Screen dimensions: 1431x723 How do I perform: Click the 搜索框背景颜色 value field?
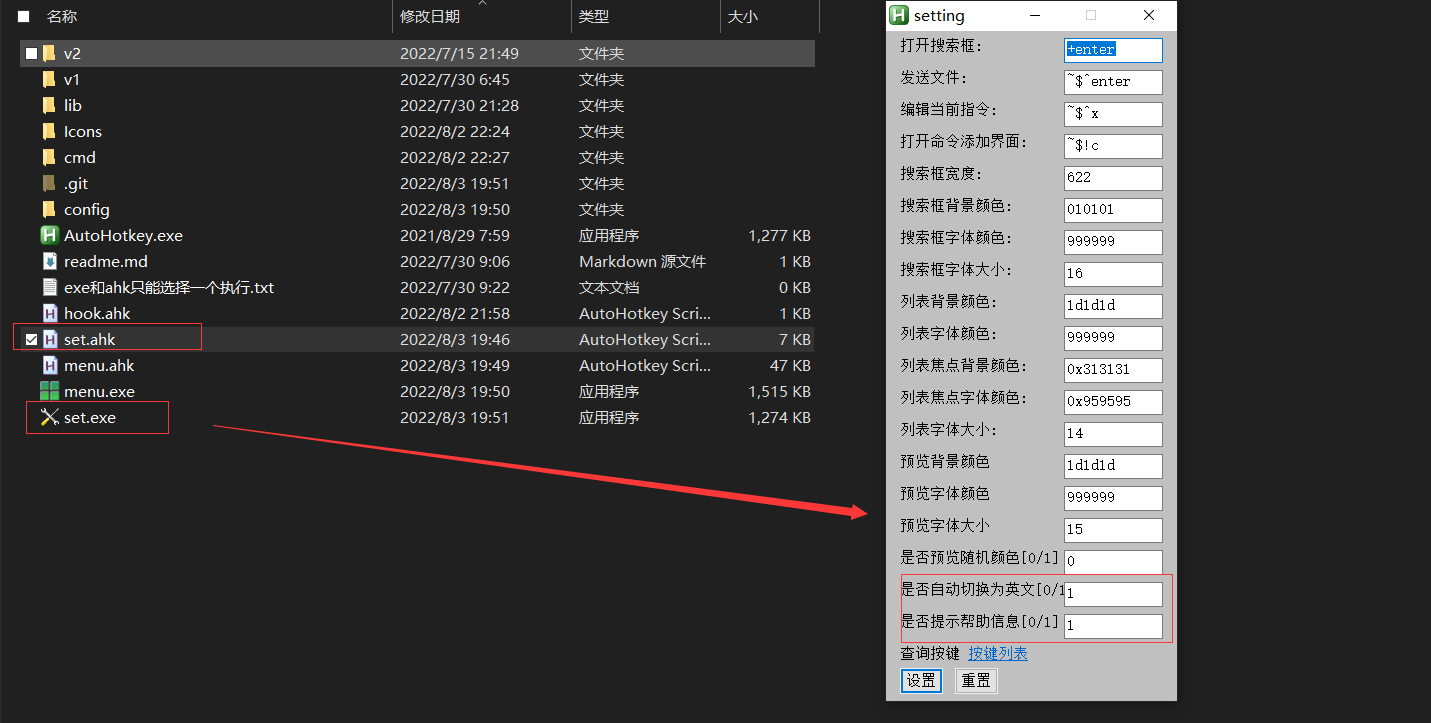(x=1112, y=210)
